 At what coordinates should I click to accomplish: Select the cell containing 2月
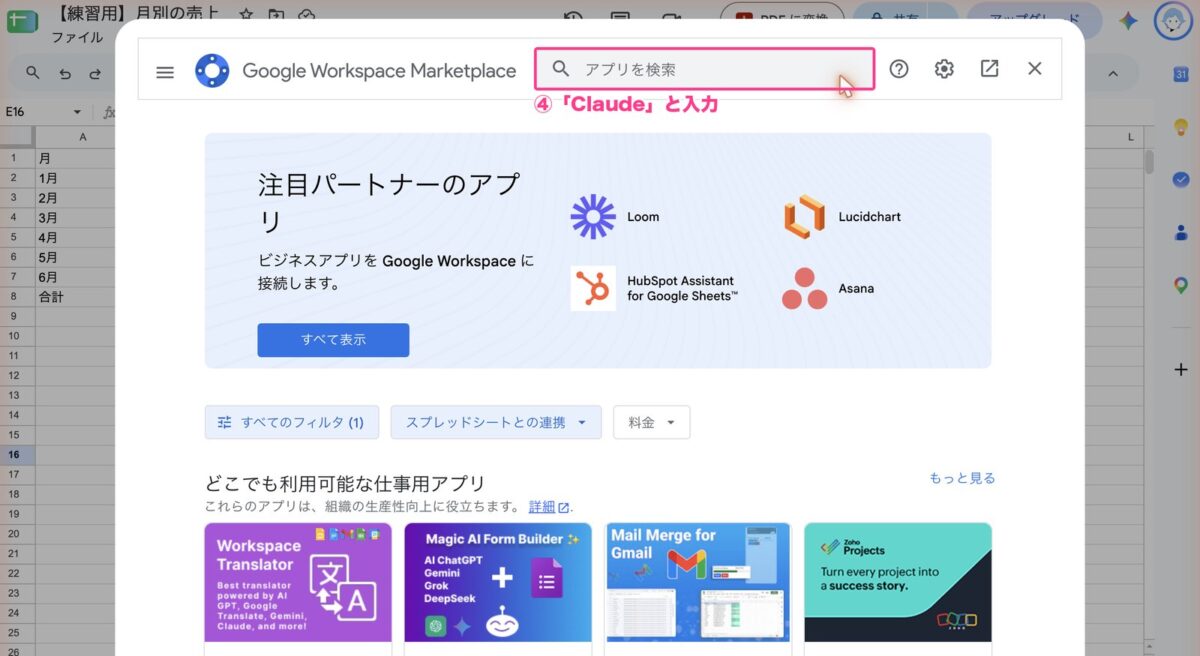coord(75,197)
